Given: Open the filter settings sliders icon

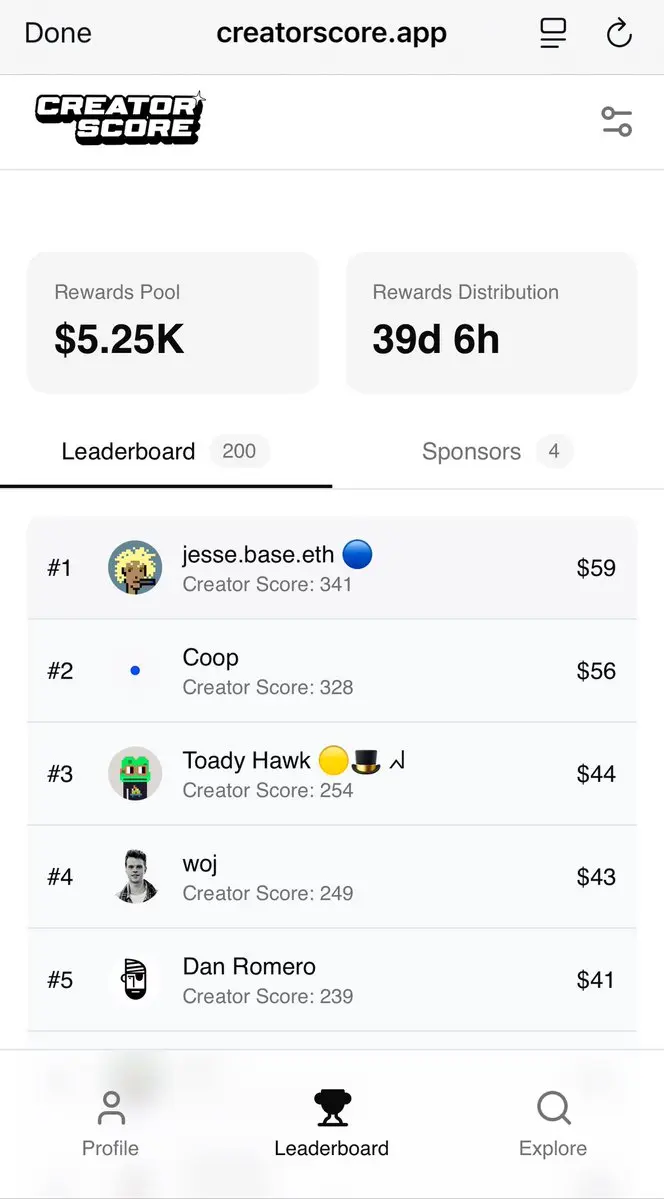Looking at the screenshot, I should (616, 122).
